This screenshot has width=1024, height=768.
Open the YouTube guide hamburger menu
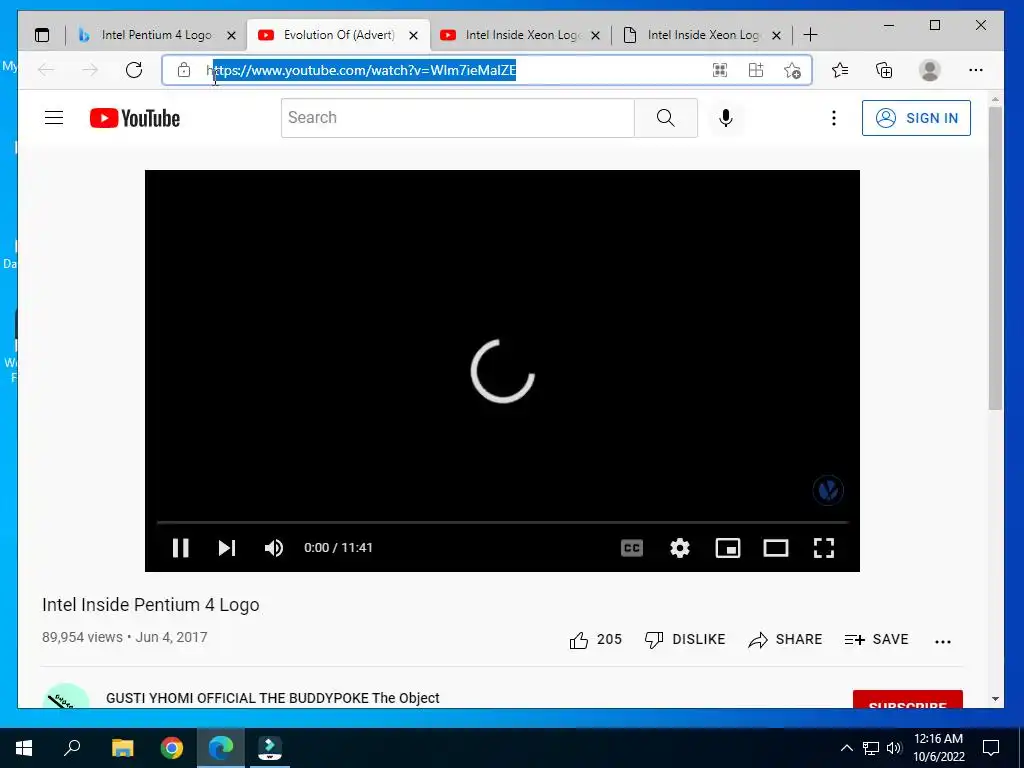pyautogui.click(x=54, y=118)
